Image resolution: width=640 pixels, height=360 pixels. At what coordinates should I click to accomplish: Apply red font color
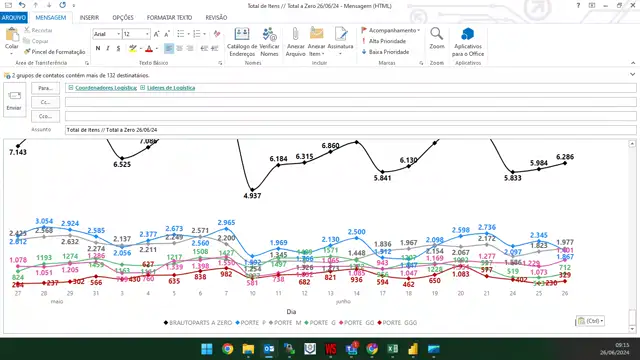click(149, 49)
